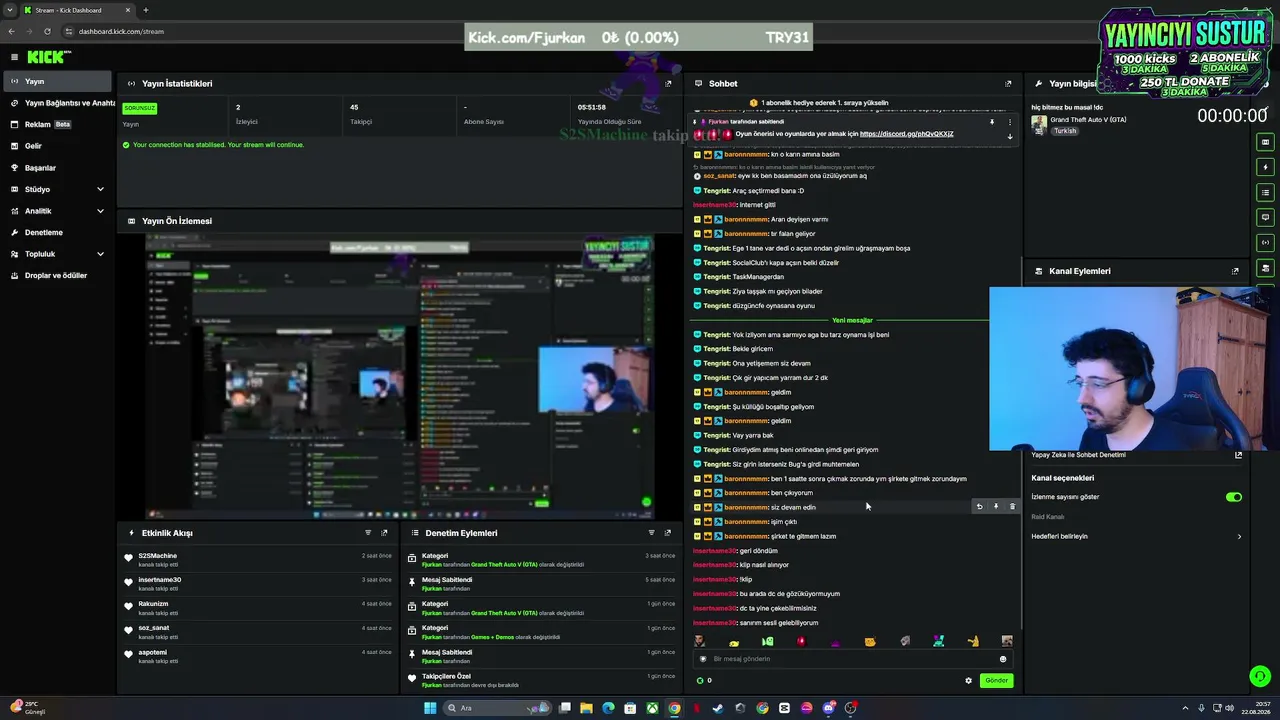Open chat settings gear icon

(968, 681)
